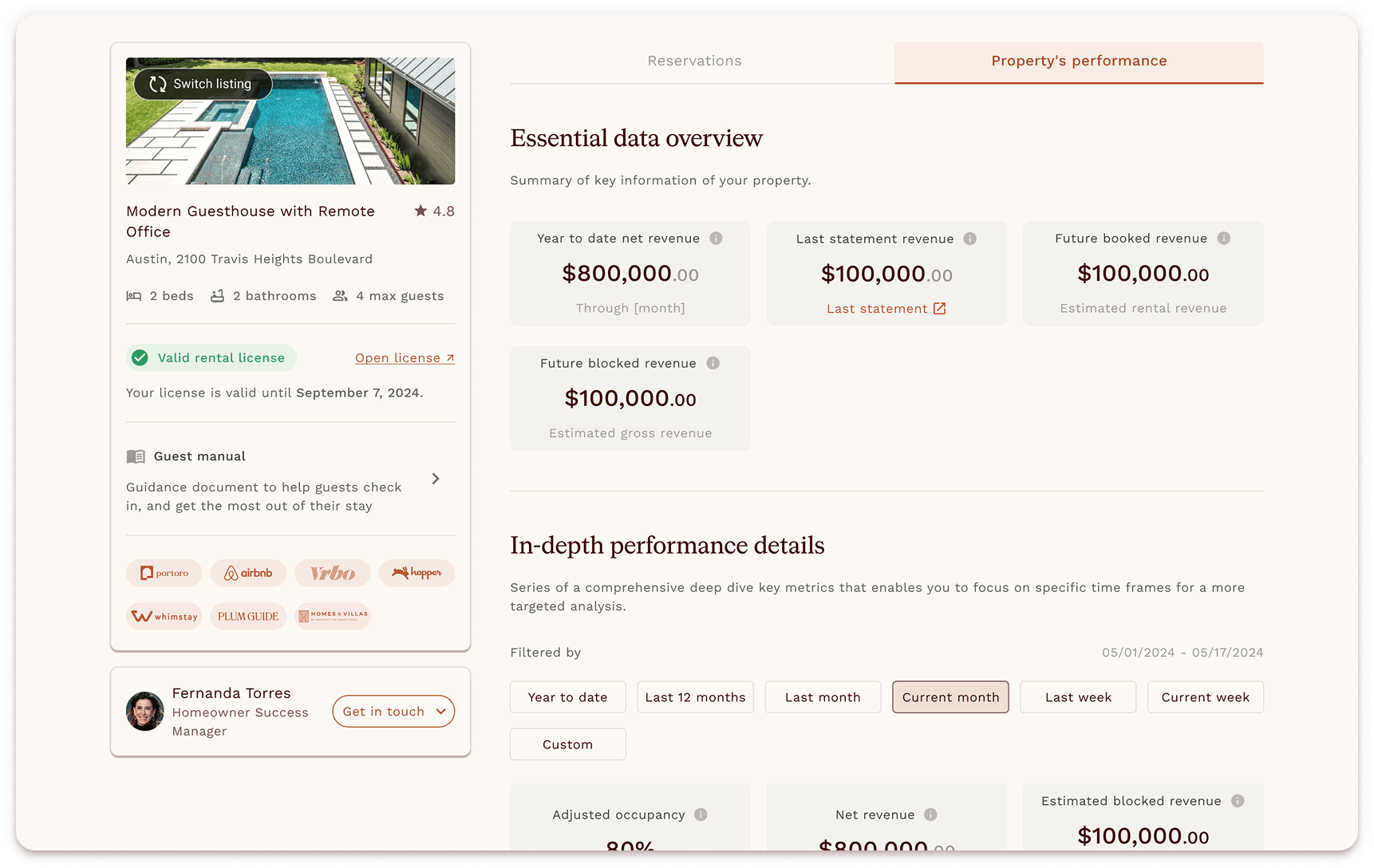The height and width of the screenshot is (868, 1374).
Task: Click license valid until September 7, 2024 text
Action: pyautogui.click(x=274, y=393)
